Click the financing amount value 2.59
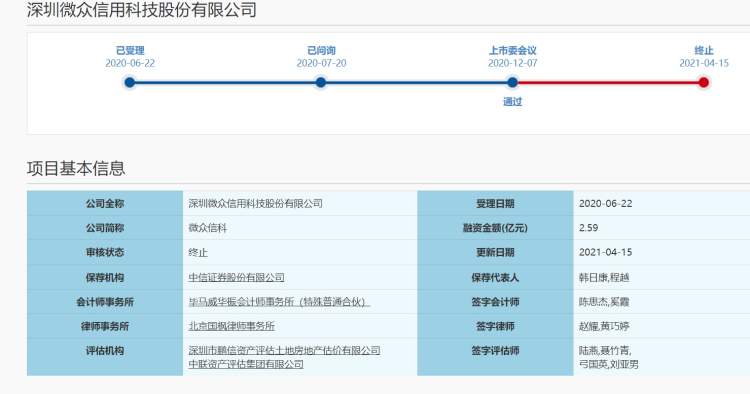 (x=588, y=228)
